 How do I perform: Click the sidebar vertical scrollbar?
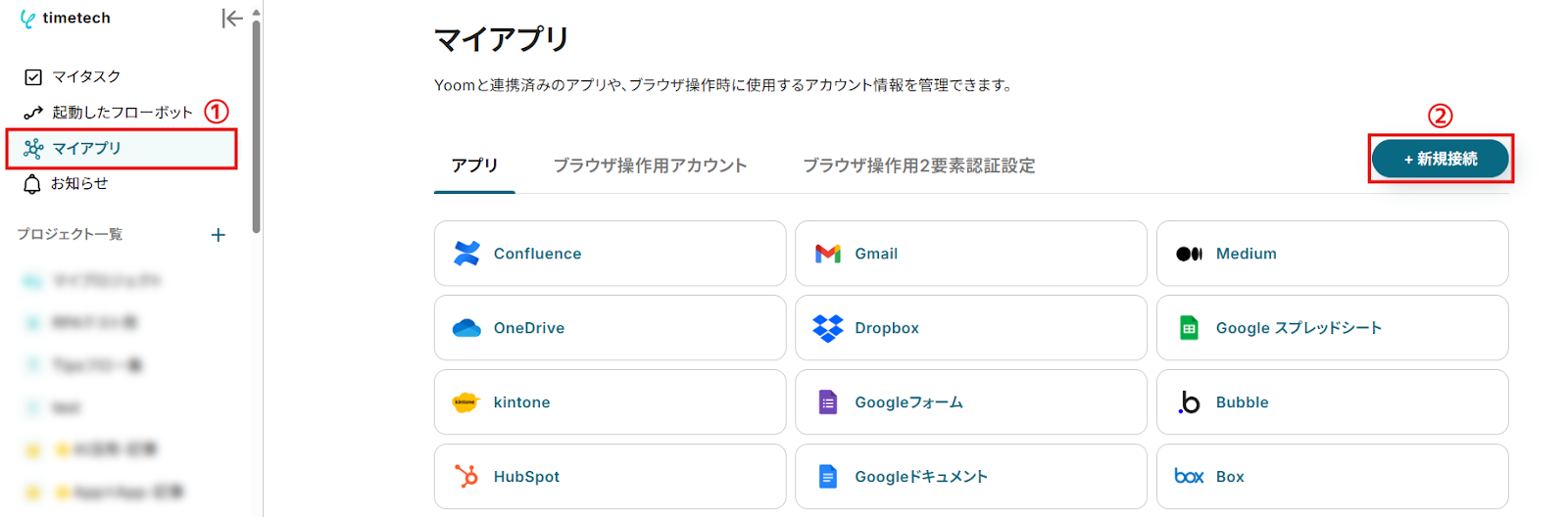(x=256, y=127)
